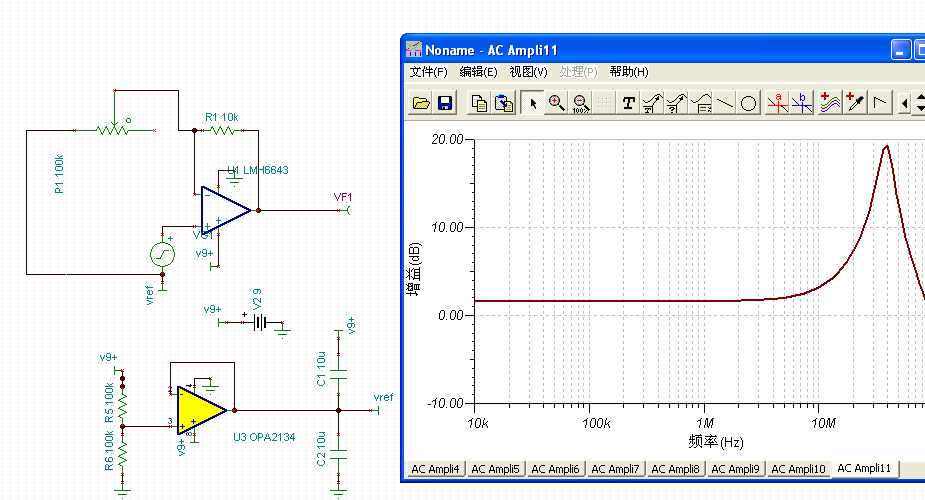Viewport: 925px width, 500px height.
Task: Click the Open file folder icon
Action: 421,103
